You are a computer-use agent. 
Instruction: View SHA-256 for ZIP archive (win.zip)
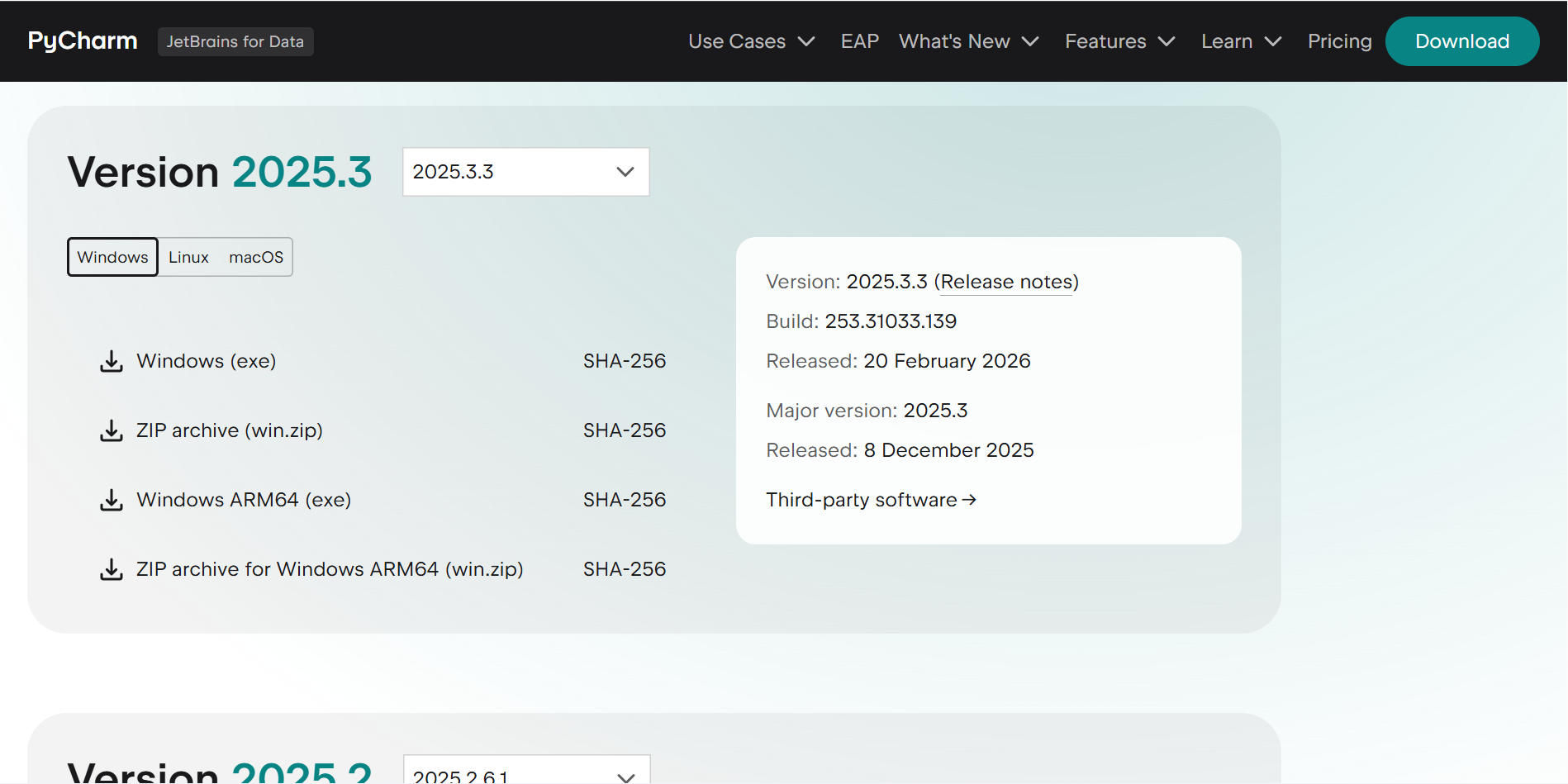click(x=625, y=430)
